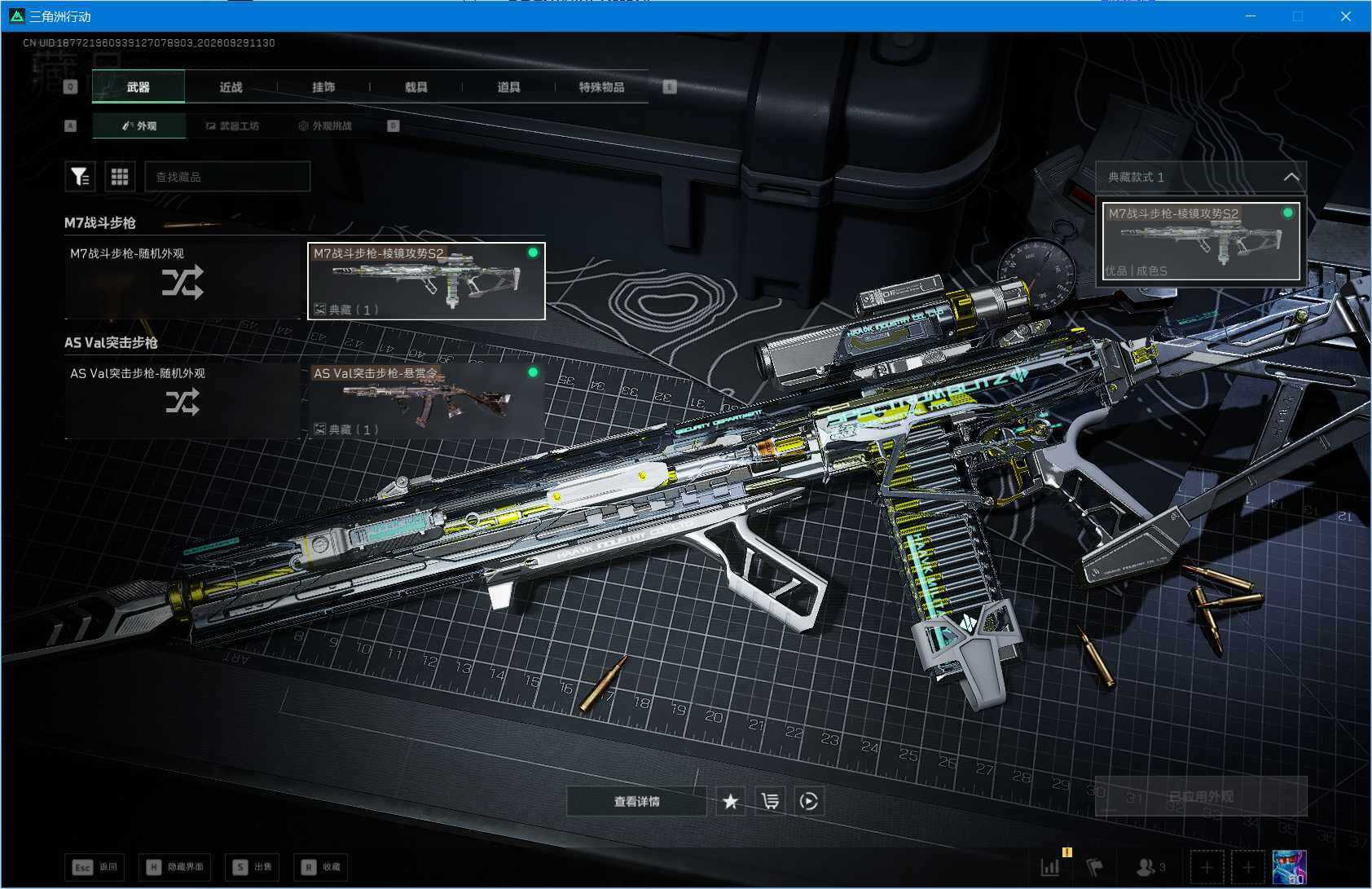This screenshot has width=1372, height=889.
Task: Click the Esc 返回 button
Action: 95,867
